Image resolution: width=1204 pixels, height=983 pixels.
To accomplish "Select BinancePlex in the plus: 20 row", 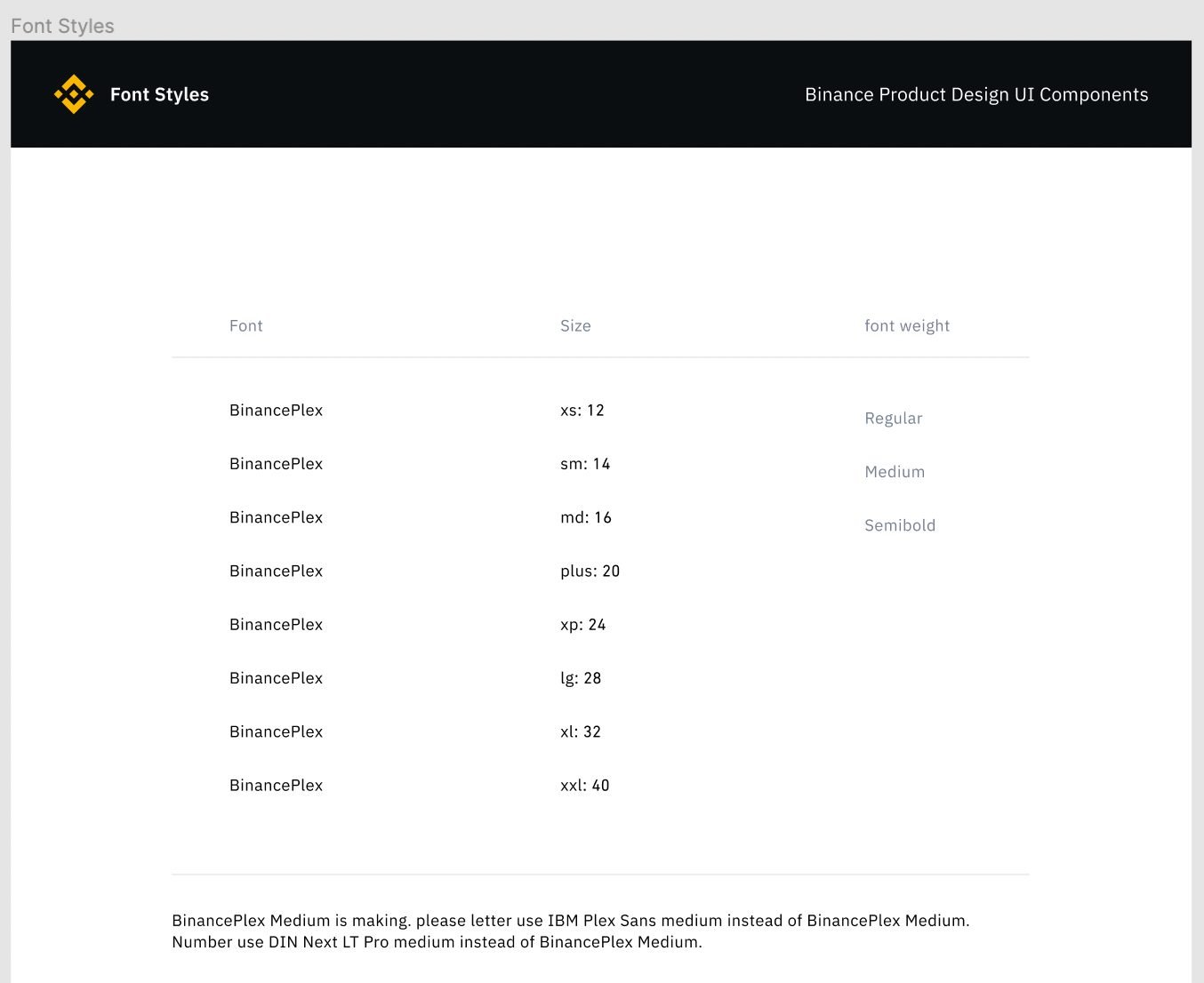I will click(276, 571).
